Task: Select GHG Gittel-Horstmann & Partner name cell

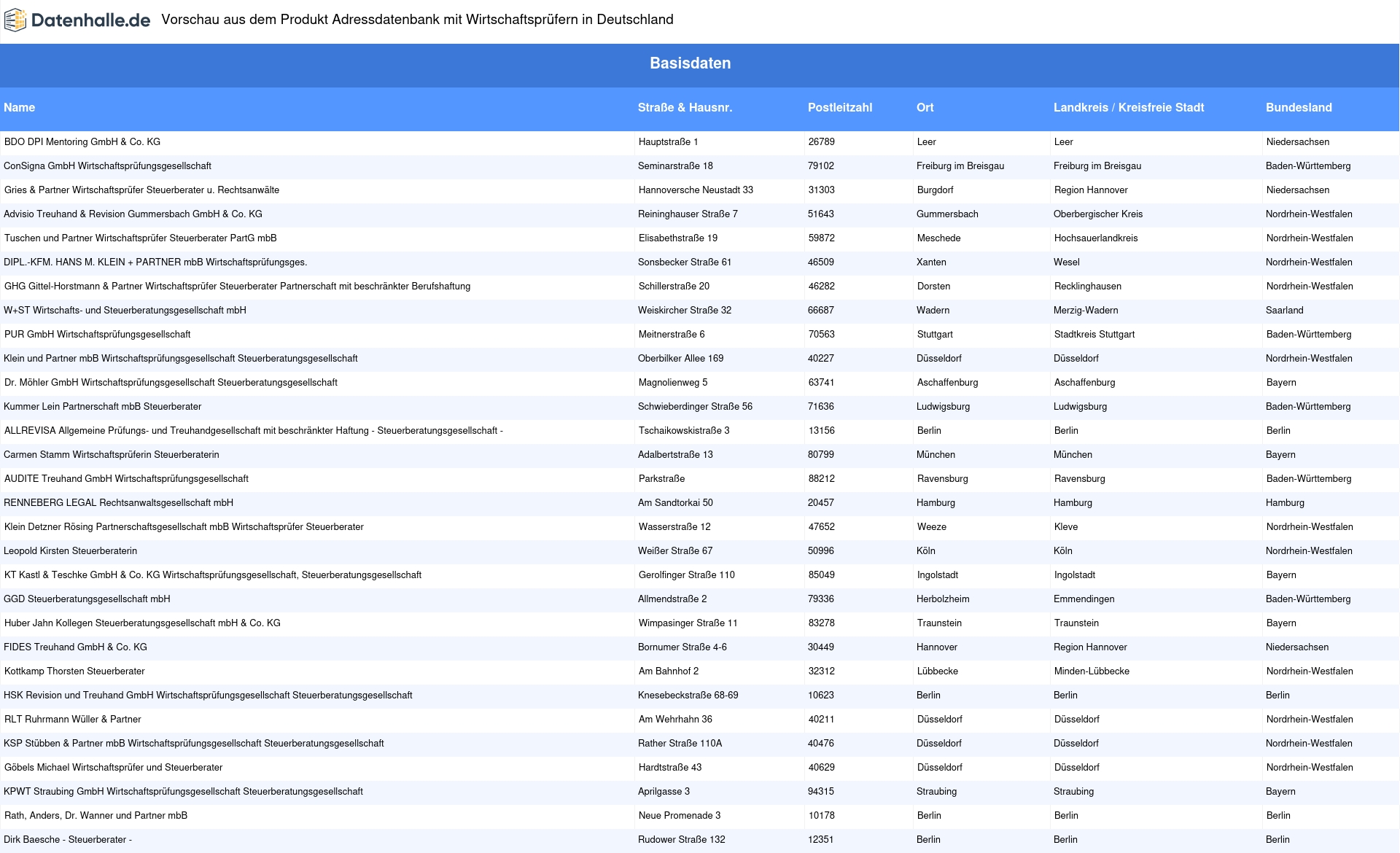Action: pos(237,287)
